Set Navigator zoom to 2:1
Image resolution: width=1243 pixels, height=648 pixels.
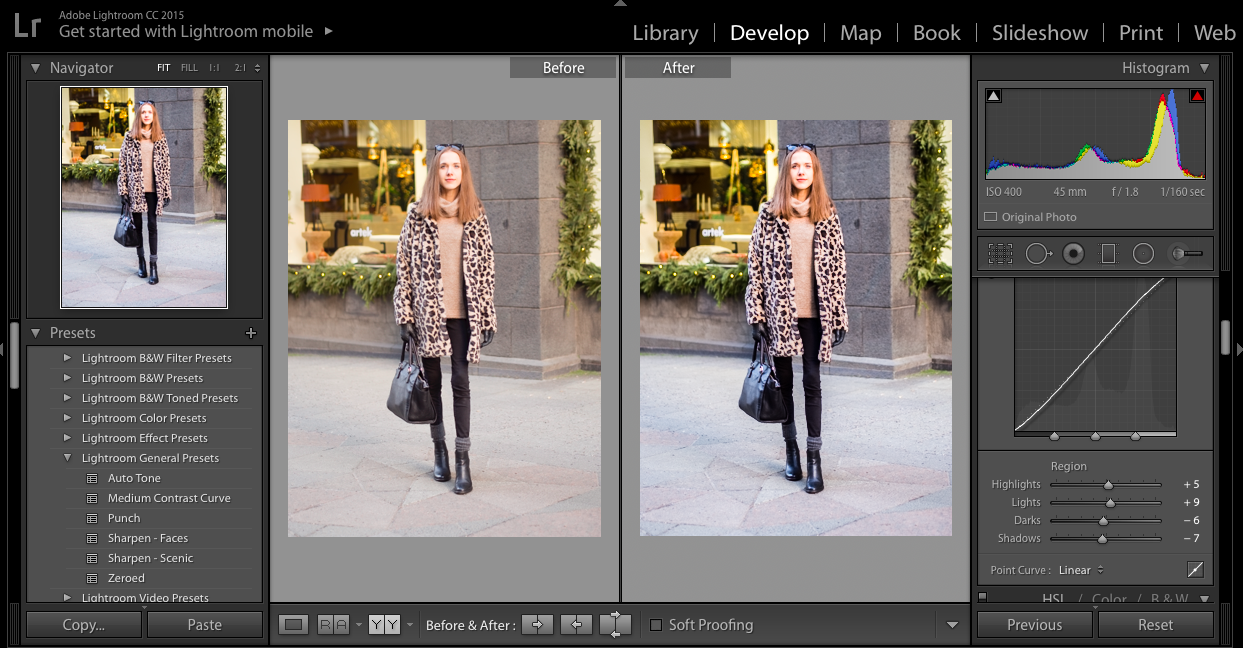pyautogui.click(x=240, y=68)
